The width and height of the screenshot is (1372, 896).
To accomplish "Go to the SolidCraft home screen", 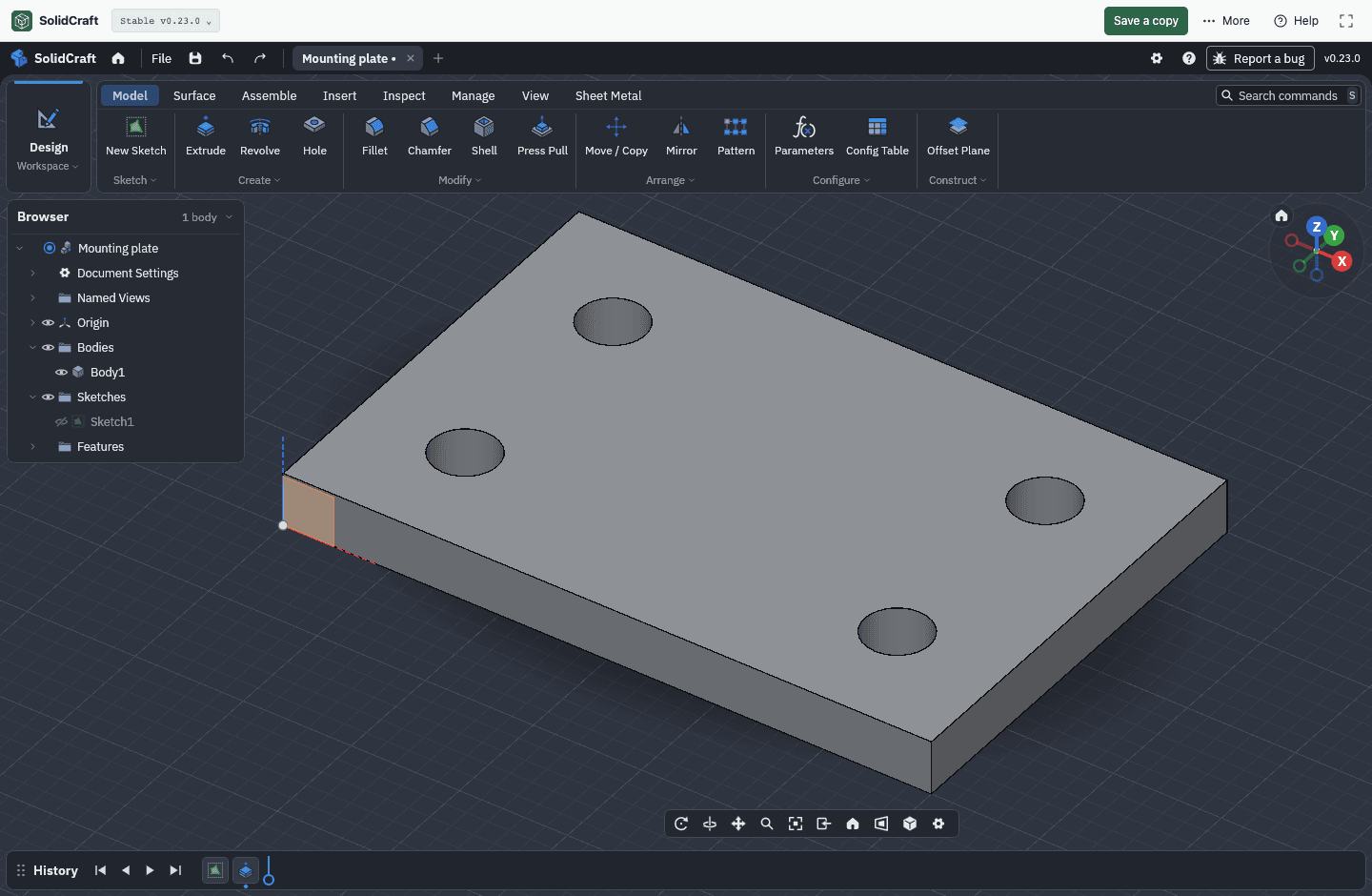I will [118, 58].
